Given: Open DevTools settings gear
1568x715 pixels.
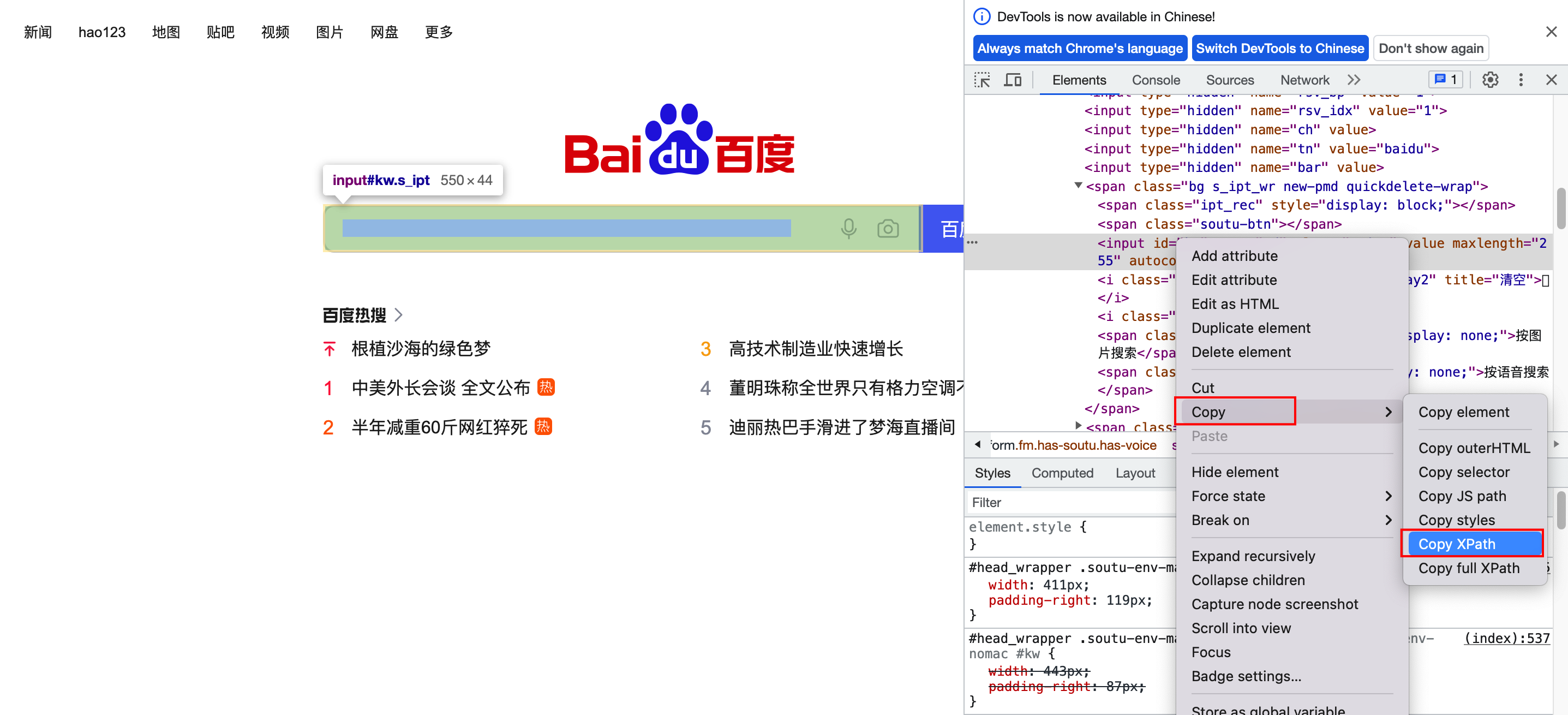Looking at the screenshot, I should [x=1489, y=80].
